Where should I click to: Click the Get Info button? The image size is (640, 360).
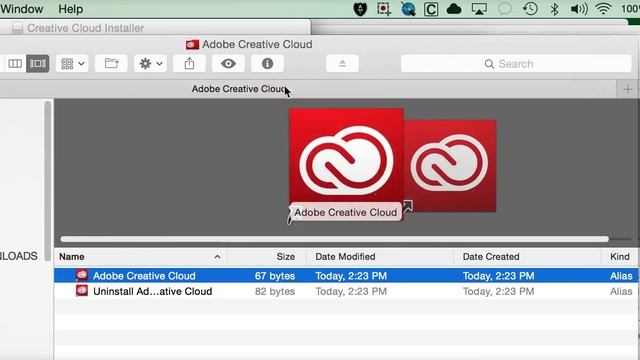(267, 64)
